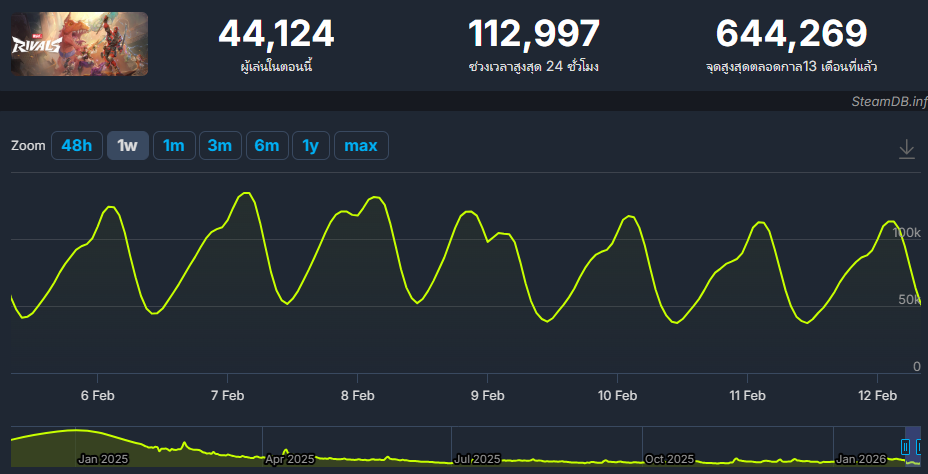Click navigator timeline near Jul 2025
Viewport: 928px width, 474px height.
click(477, 459)
